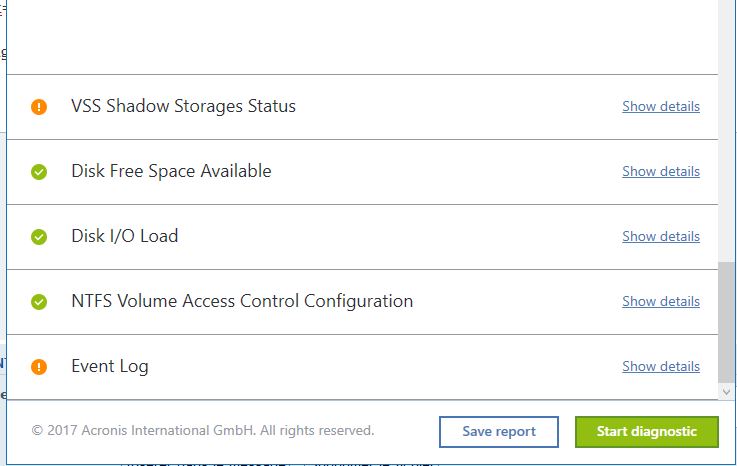Select the VSS Shadow Storages Status row label
This screenshot has width=737, height=466.
click(x=183, y=106)
